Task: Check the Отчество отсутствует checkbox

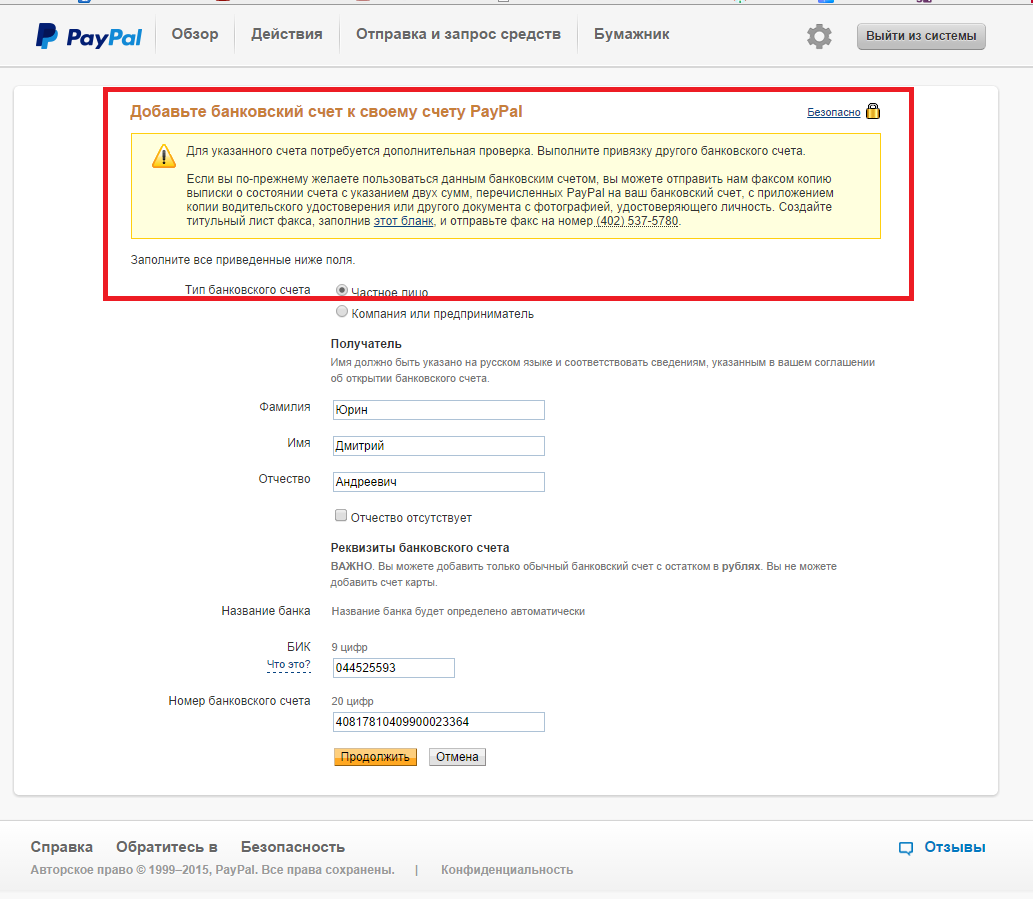Action: 341,516
